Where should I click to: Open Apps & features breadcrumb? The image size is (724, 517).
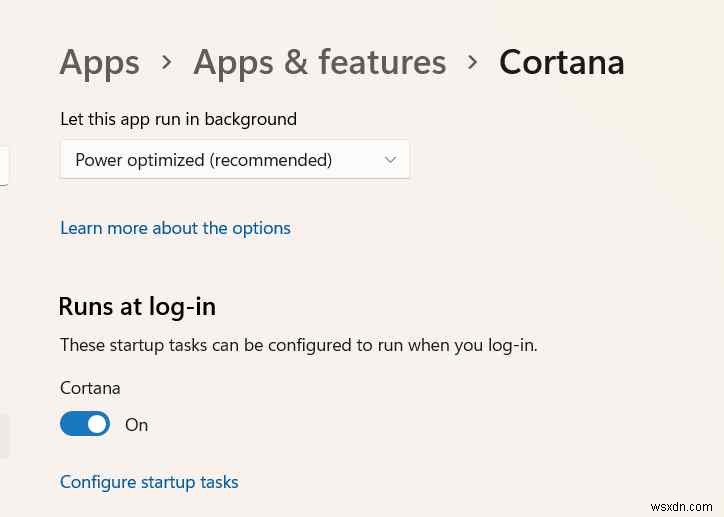pyautogui.click(x=320, y=62)
